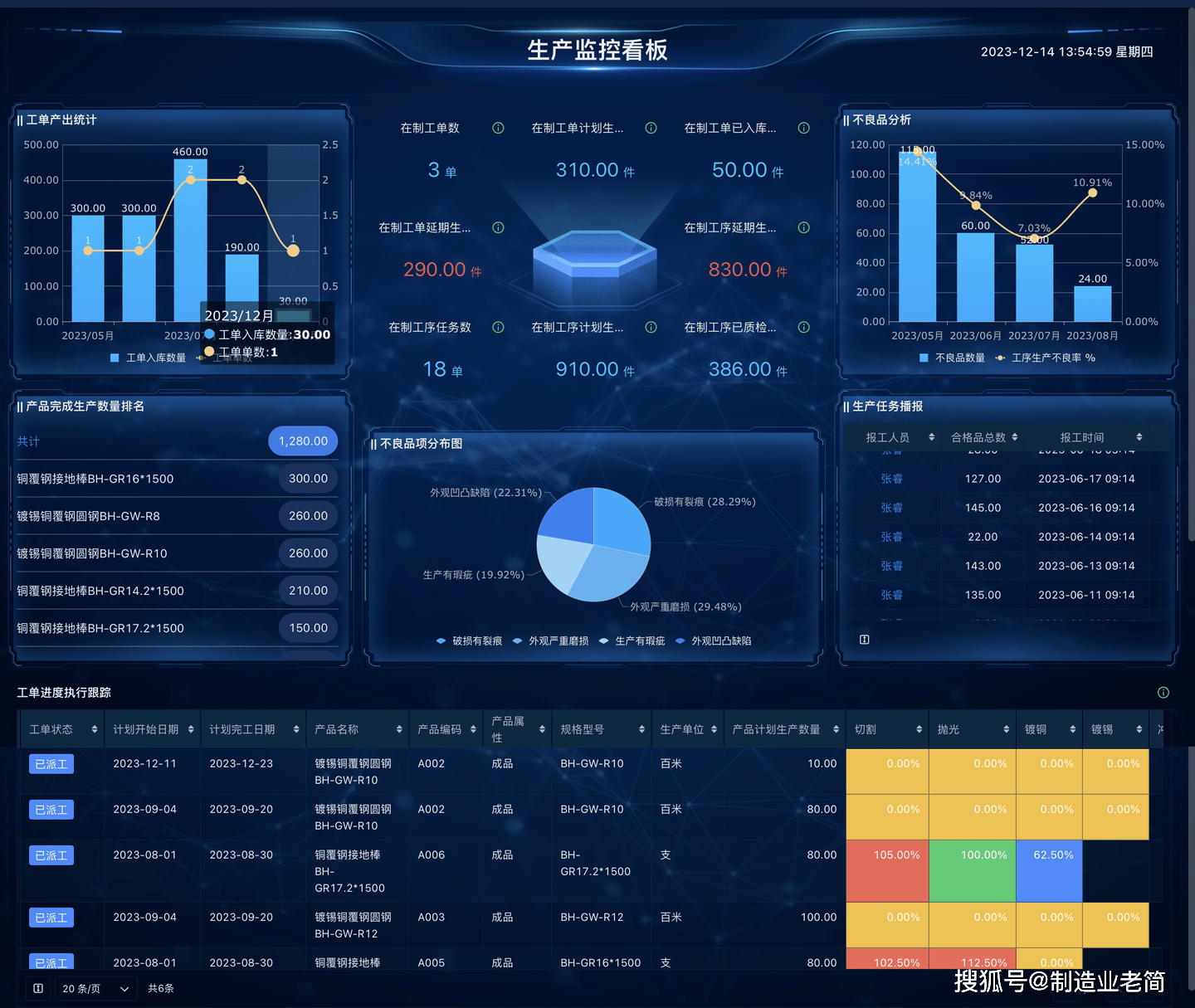Image resolution: width=1195 pixels, height=1008 pixels.
Task: Click info icon of 工单进度执行跟踪 section
Action: pos(1163,692)
